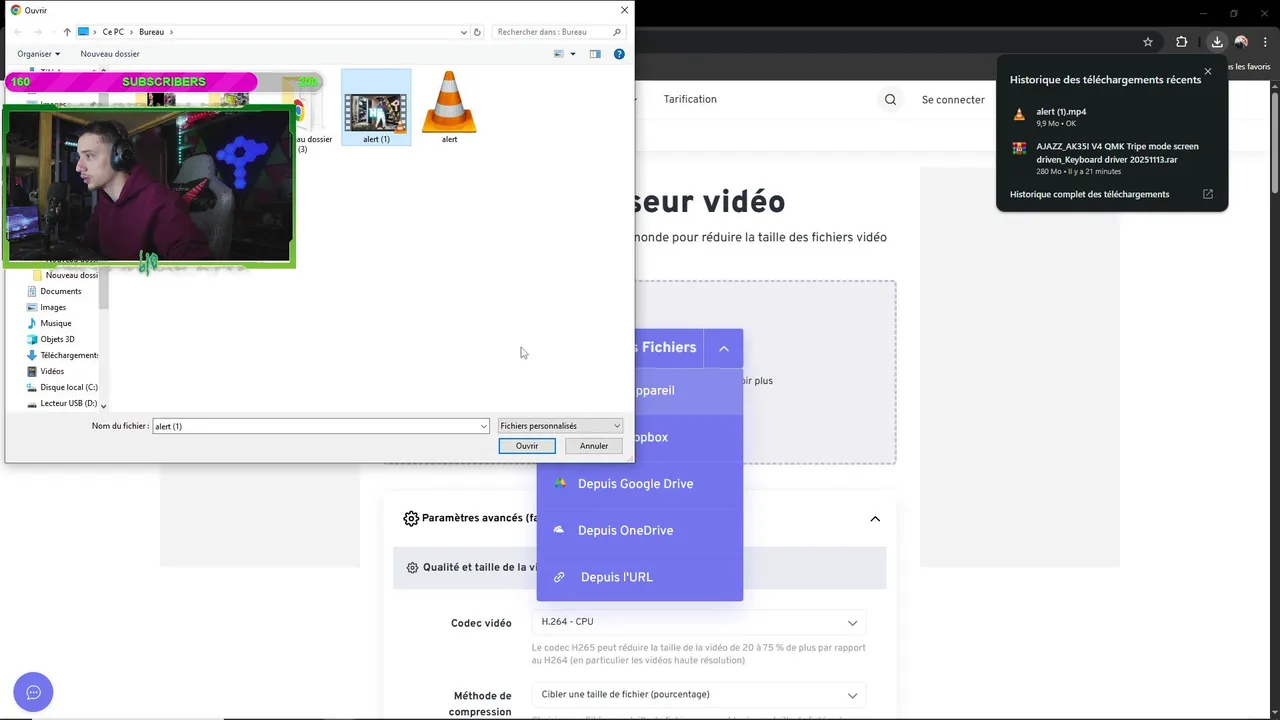
Task: Open Historique complet des téléchargements
Action: (1089, 194)
